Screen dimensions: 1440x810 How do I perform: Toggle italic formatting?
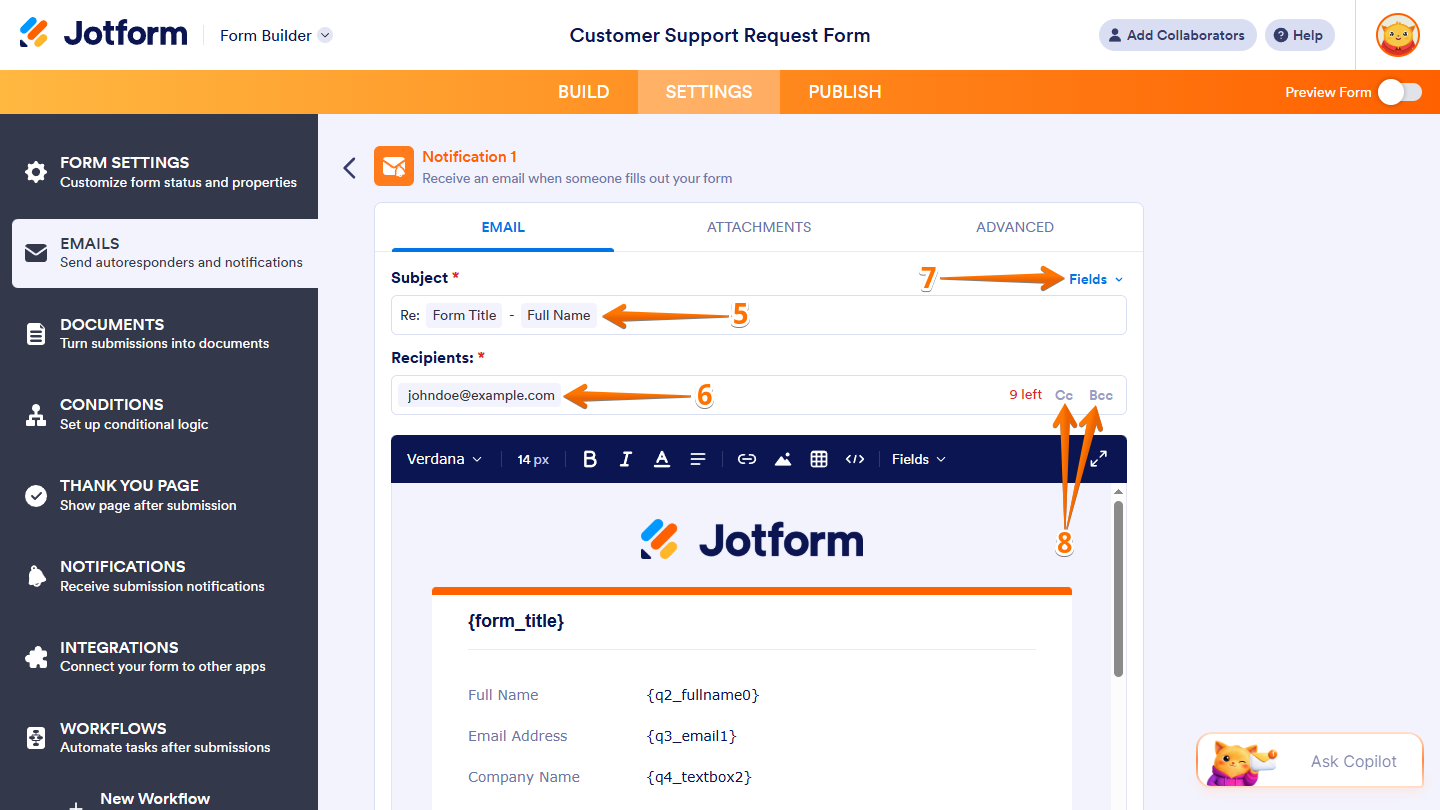[x=626, y=459]
